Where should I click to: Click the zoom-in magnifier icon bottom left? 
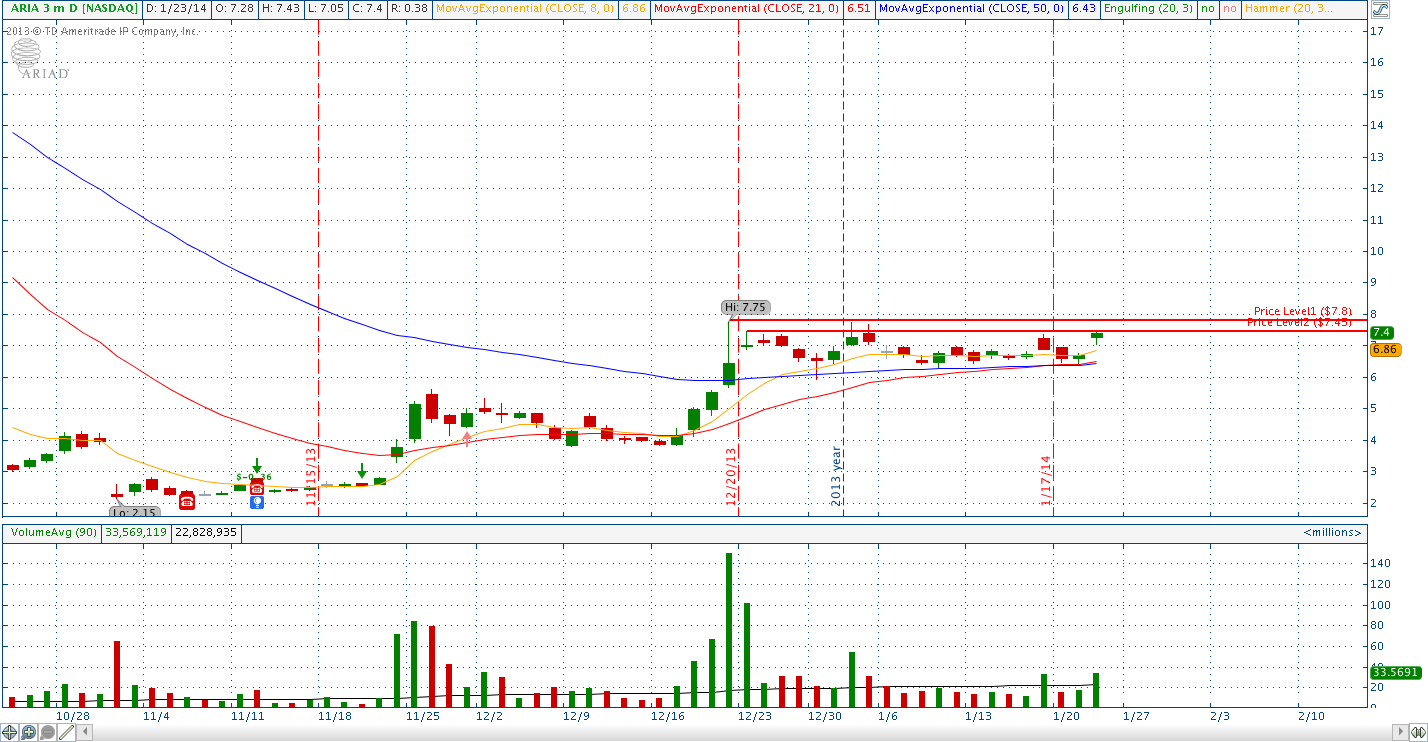28,731
